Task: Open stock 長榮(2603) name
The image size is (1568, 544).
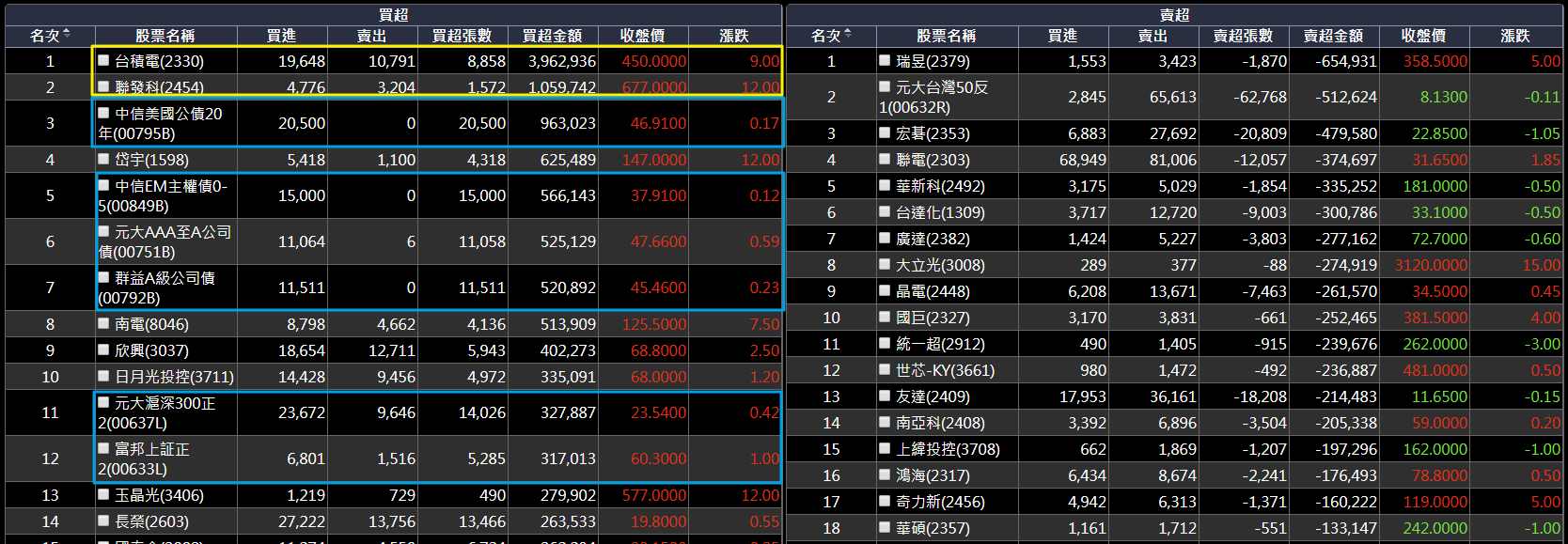Action: coord(151,521)
